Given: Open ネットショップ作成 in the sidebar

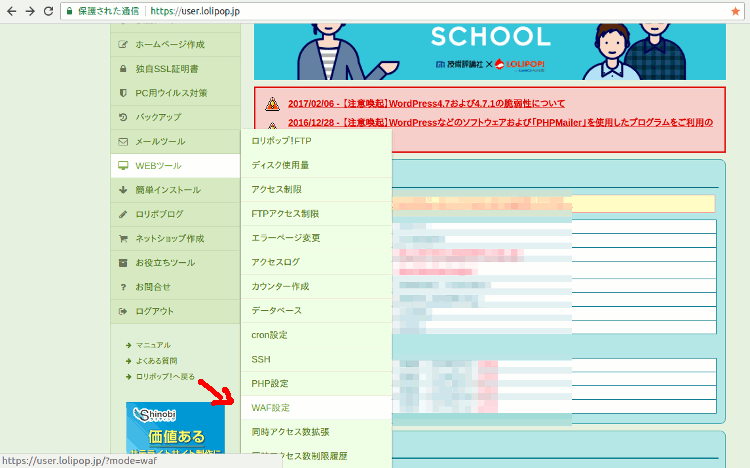Looking at the screenshot, I should click(x=175, y=238).
